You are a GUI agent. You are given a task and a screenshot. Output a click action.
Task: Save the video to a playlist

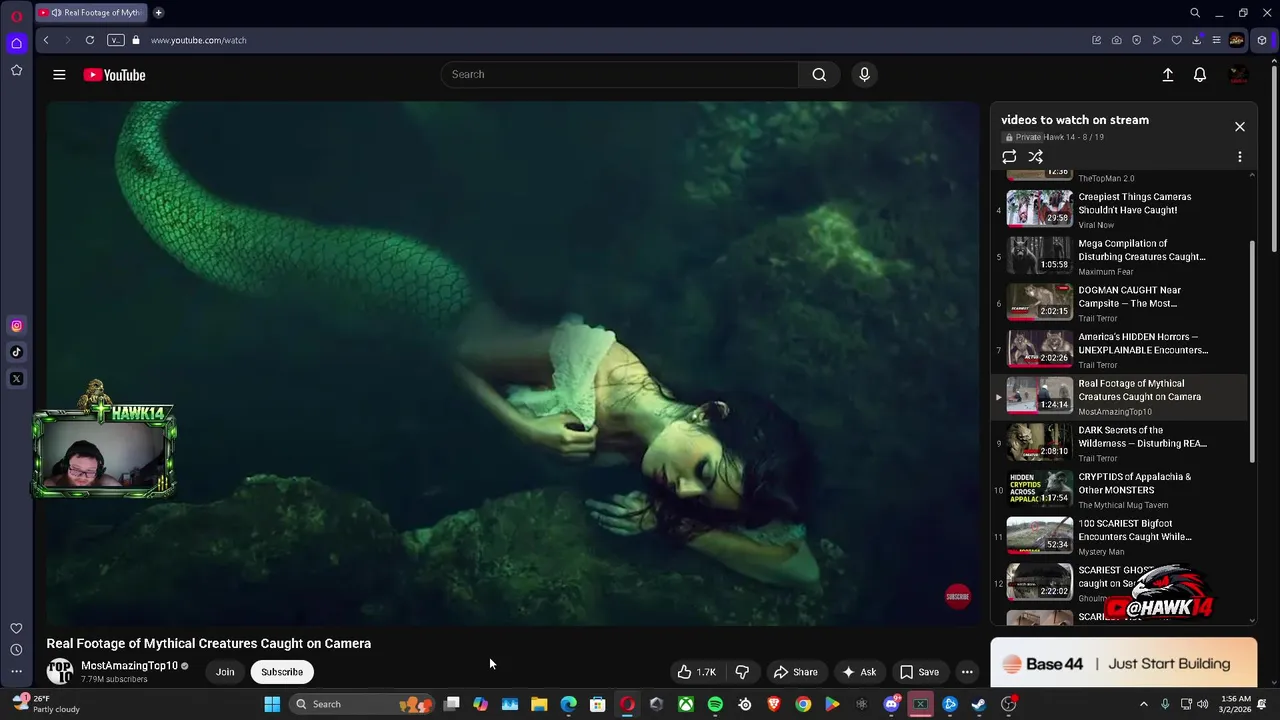[919, 672]
